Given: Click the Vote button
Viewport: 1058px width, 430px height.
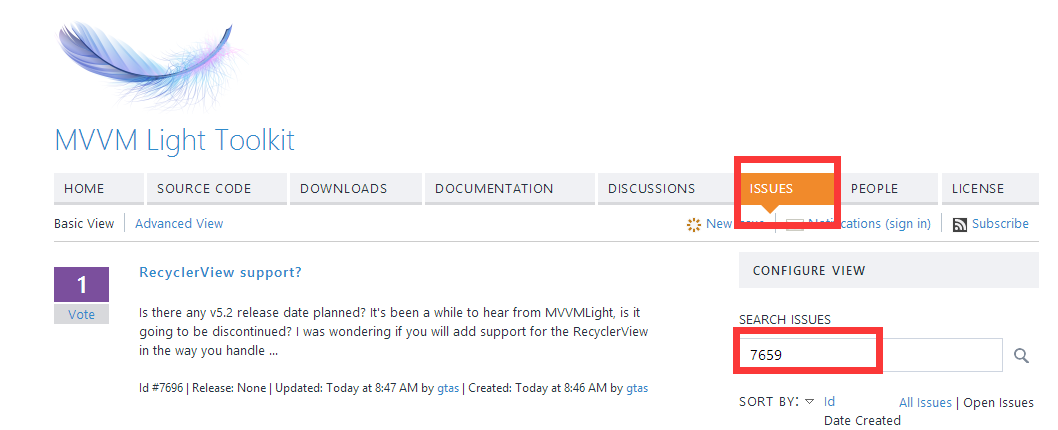Looking at the screenshot, I should coord(81,315).
